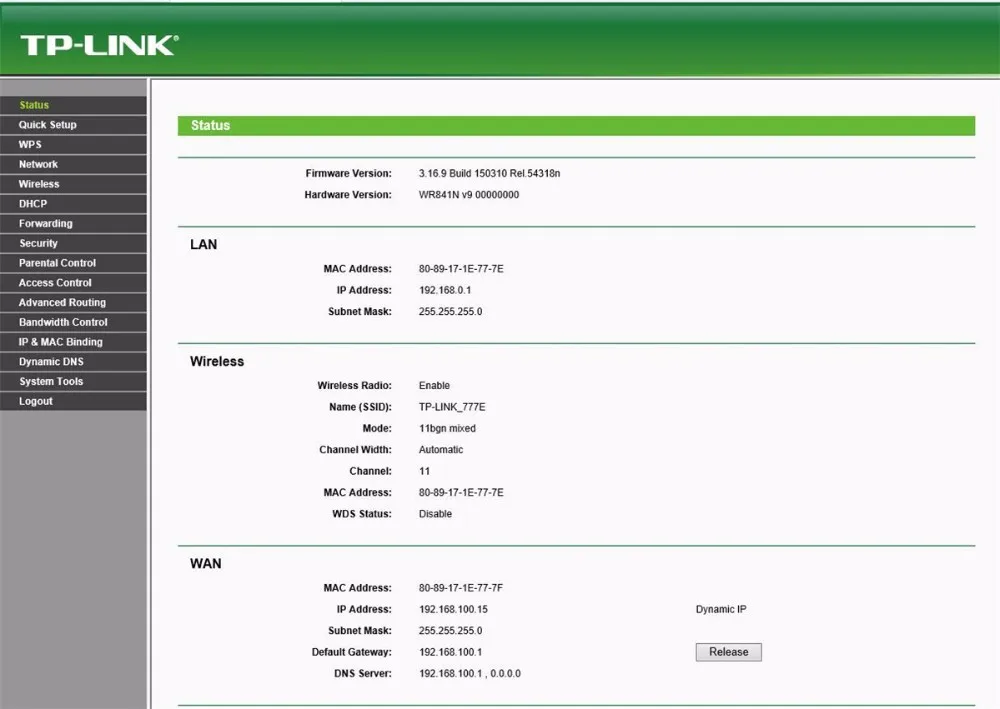Click wireless mode 11bgn mixed
This screenshot has width=1000, height=709.
coord(447,428)
